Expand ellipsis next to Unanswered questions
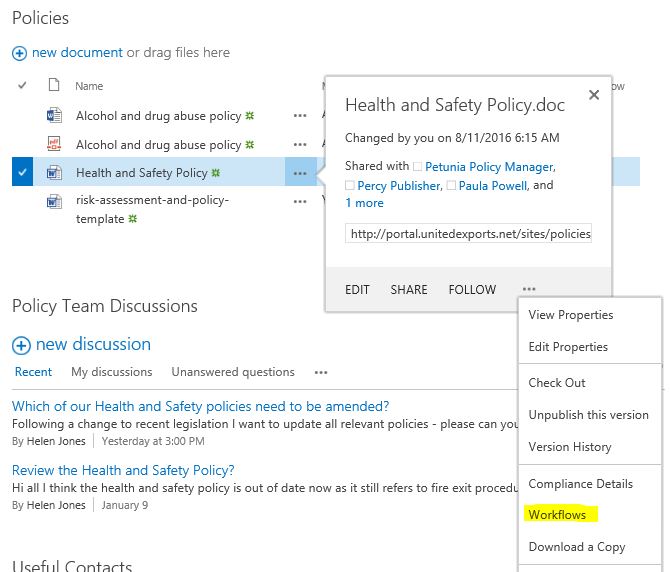670x572 pixels. tap(321, 373)
